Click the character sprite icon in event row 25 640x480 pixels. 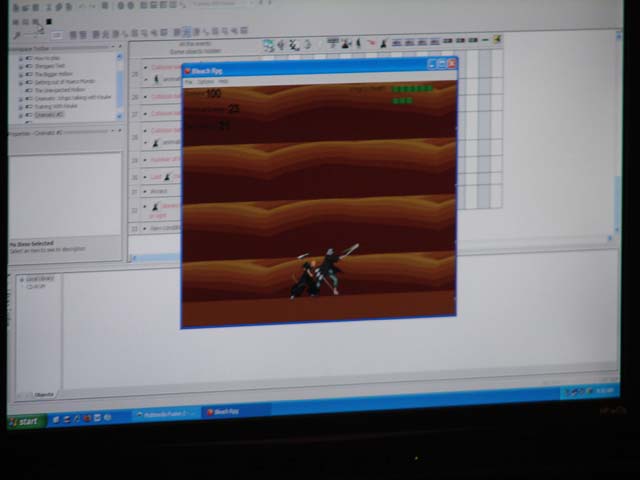click(x=155, y=77)
